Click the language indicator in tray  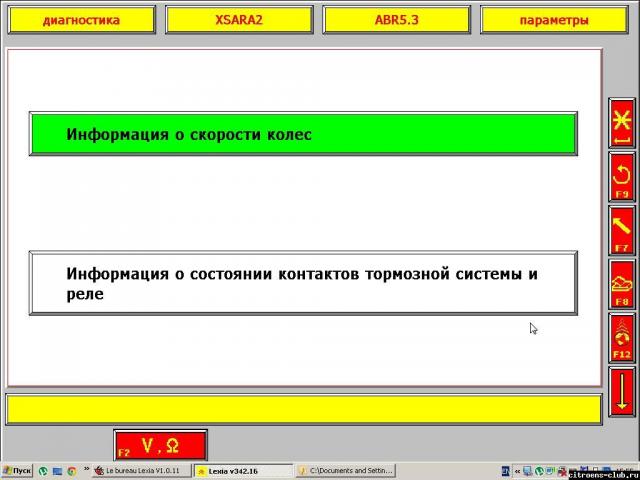tap(505, 471)
